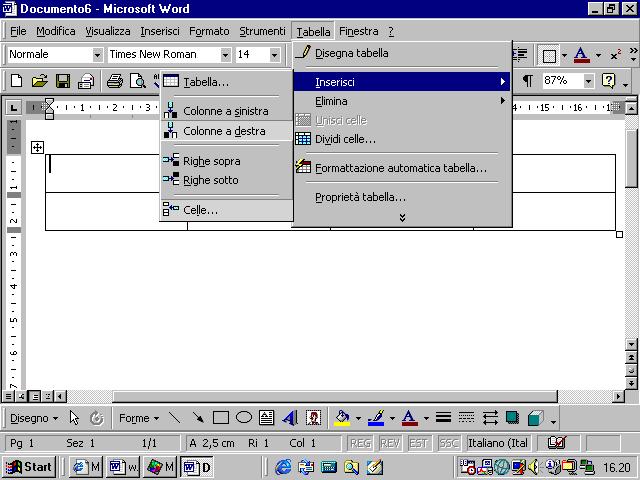Open the zoom dropdown 87%

tap(588, 81)
